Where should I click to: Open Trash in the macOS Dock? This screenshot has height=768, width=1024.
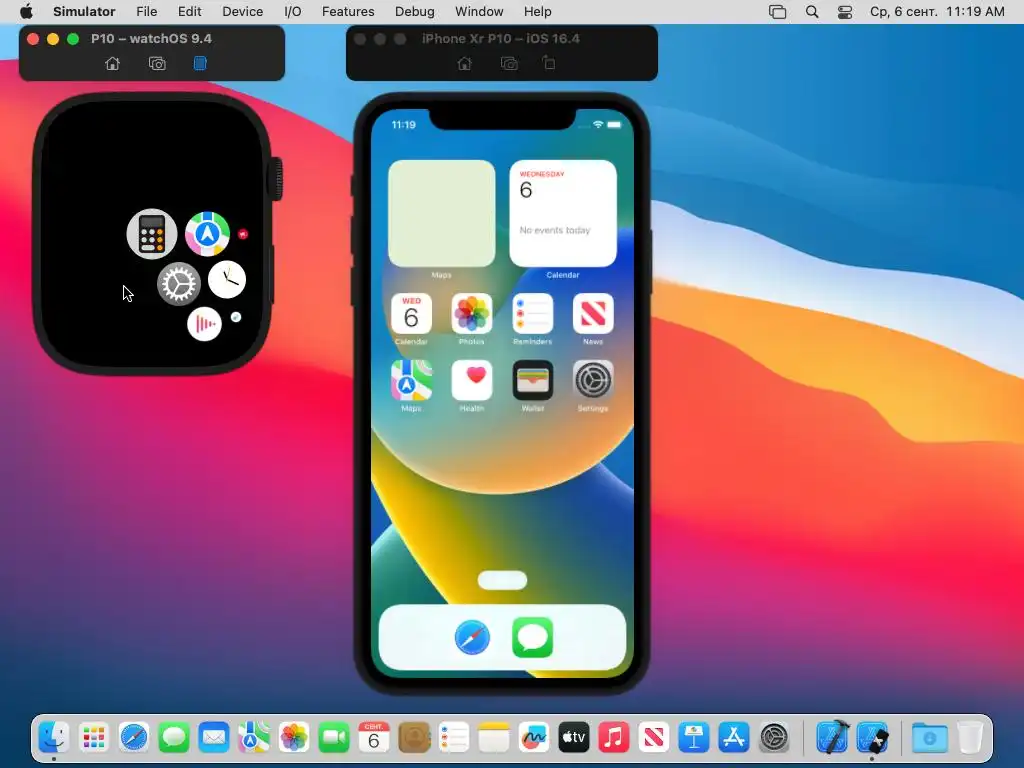point(970,738)
